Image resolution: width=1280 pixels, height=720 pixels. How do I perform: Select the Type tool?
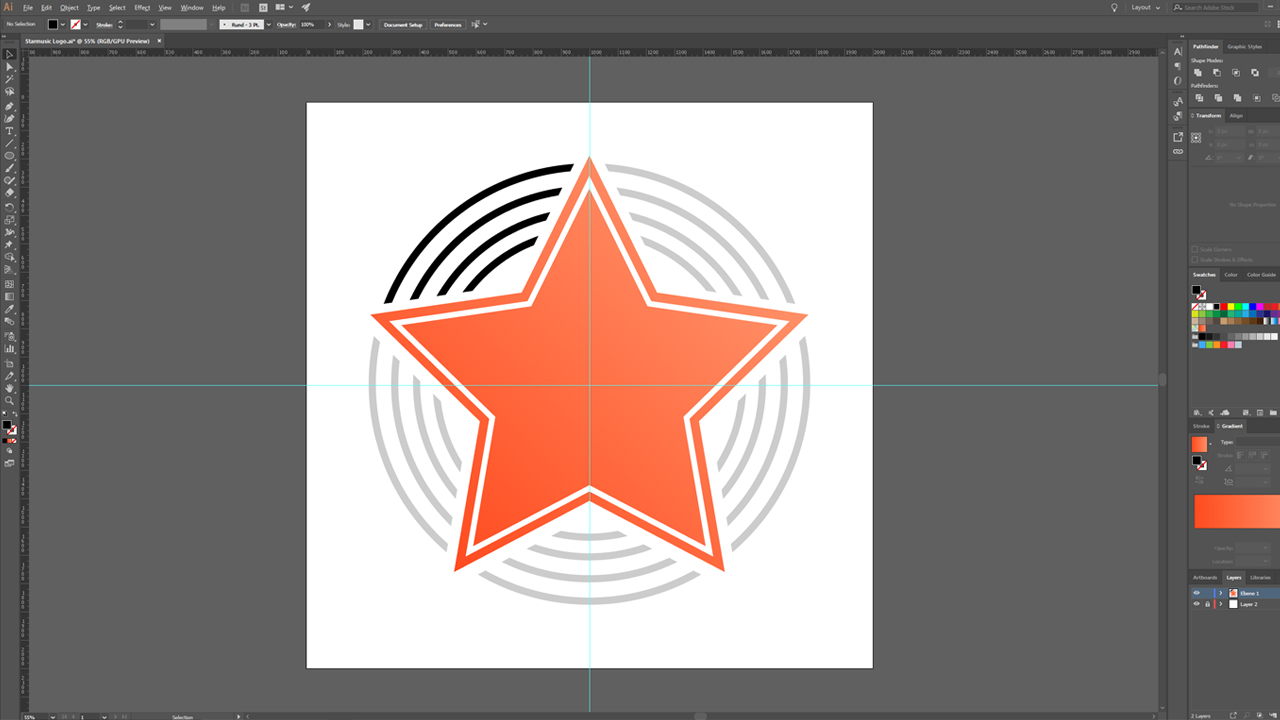(9, 131)
